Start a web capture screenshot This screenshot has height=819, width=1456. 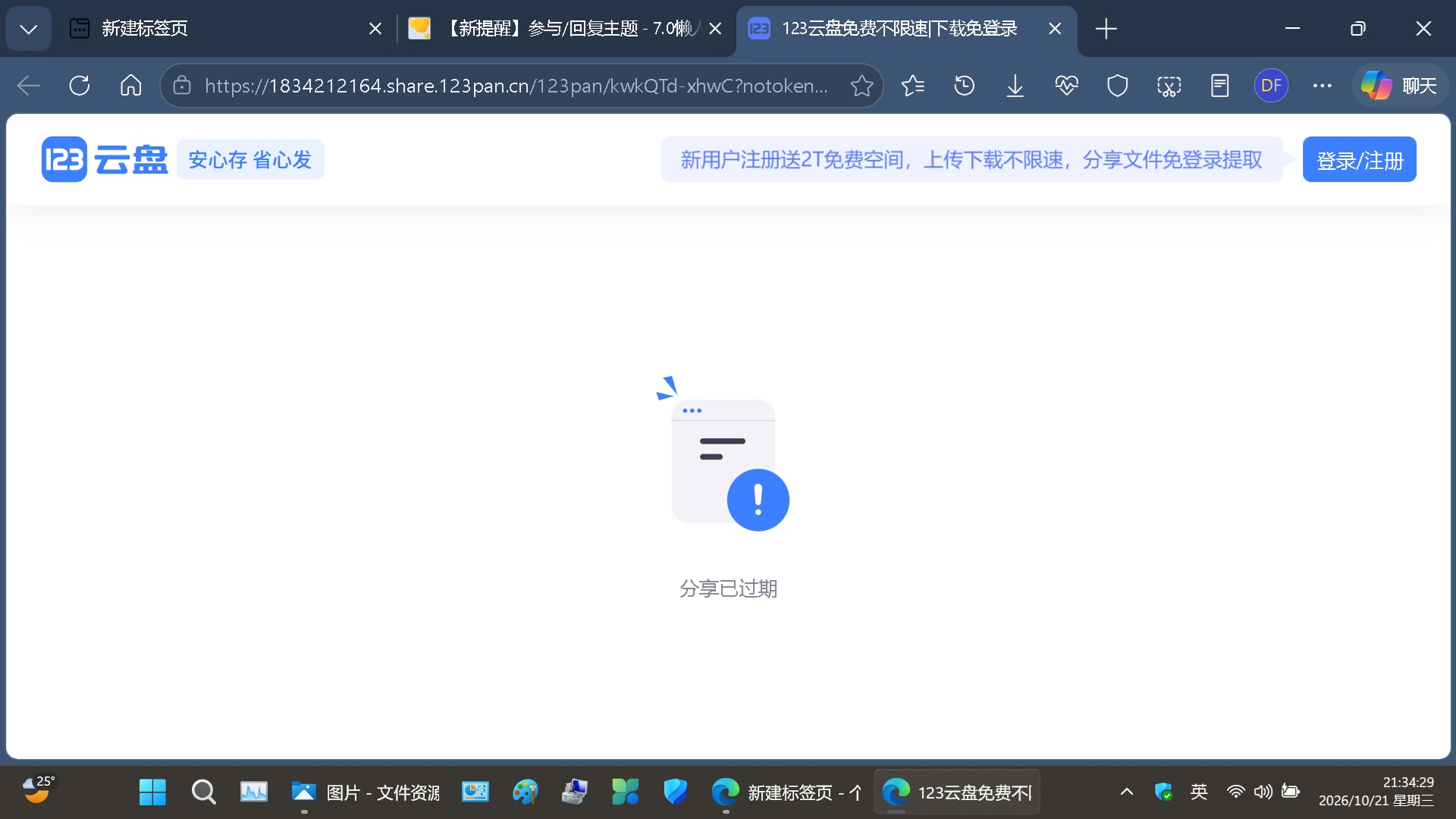pos(1169,86)
